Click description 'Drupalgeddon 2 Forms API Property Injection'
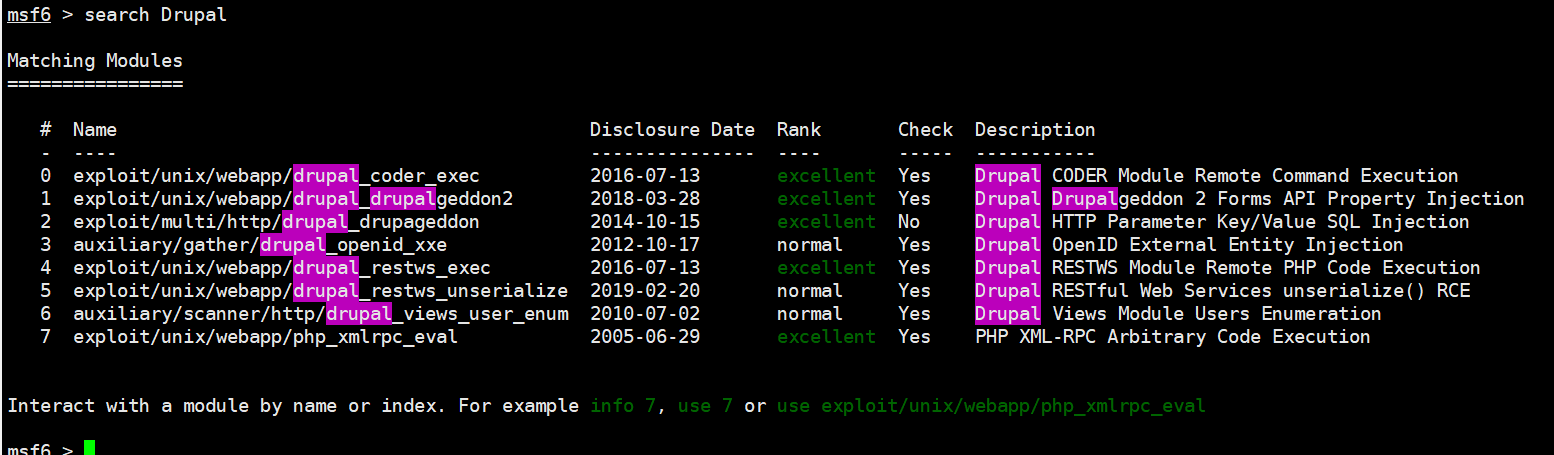The width and height of the screenshot is (1554, 455). [1288, 199]
